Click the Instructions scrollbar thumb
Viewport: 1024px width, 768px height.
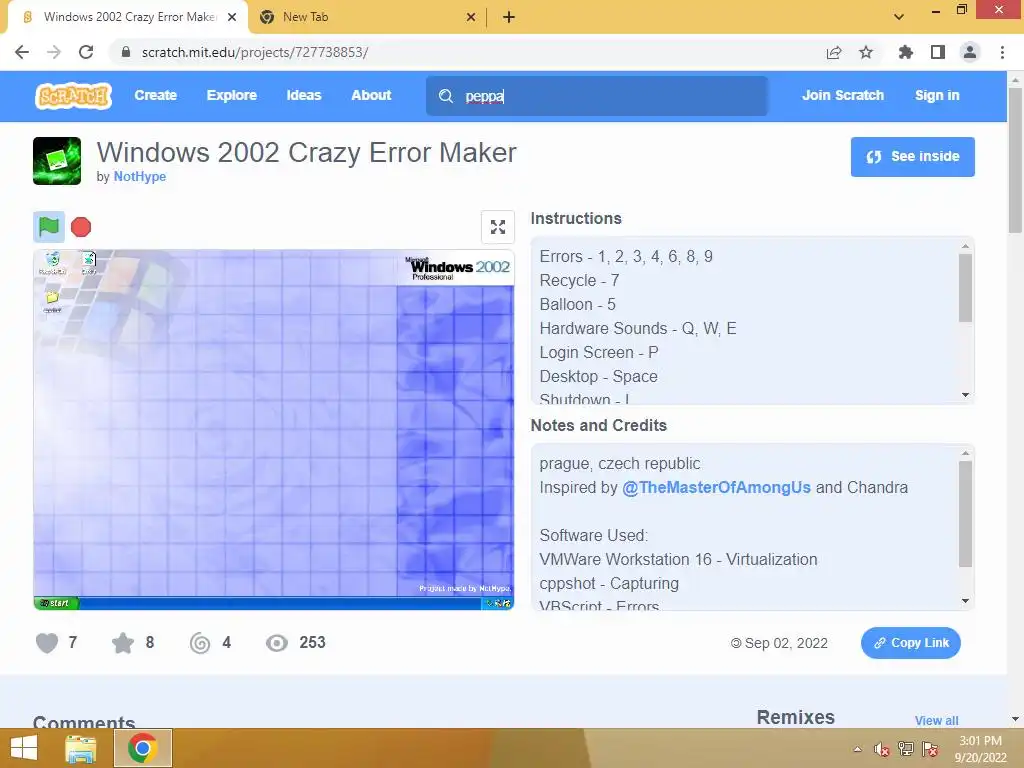click(965, 288)
